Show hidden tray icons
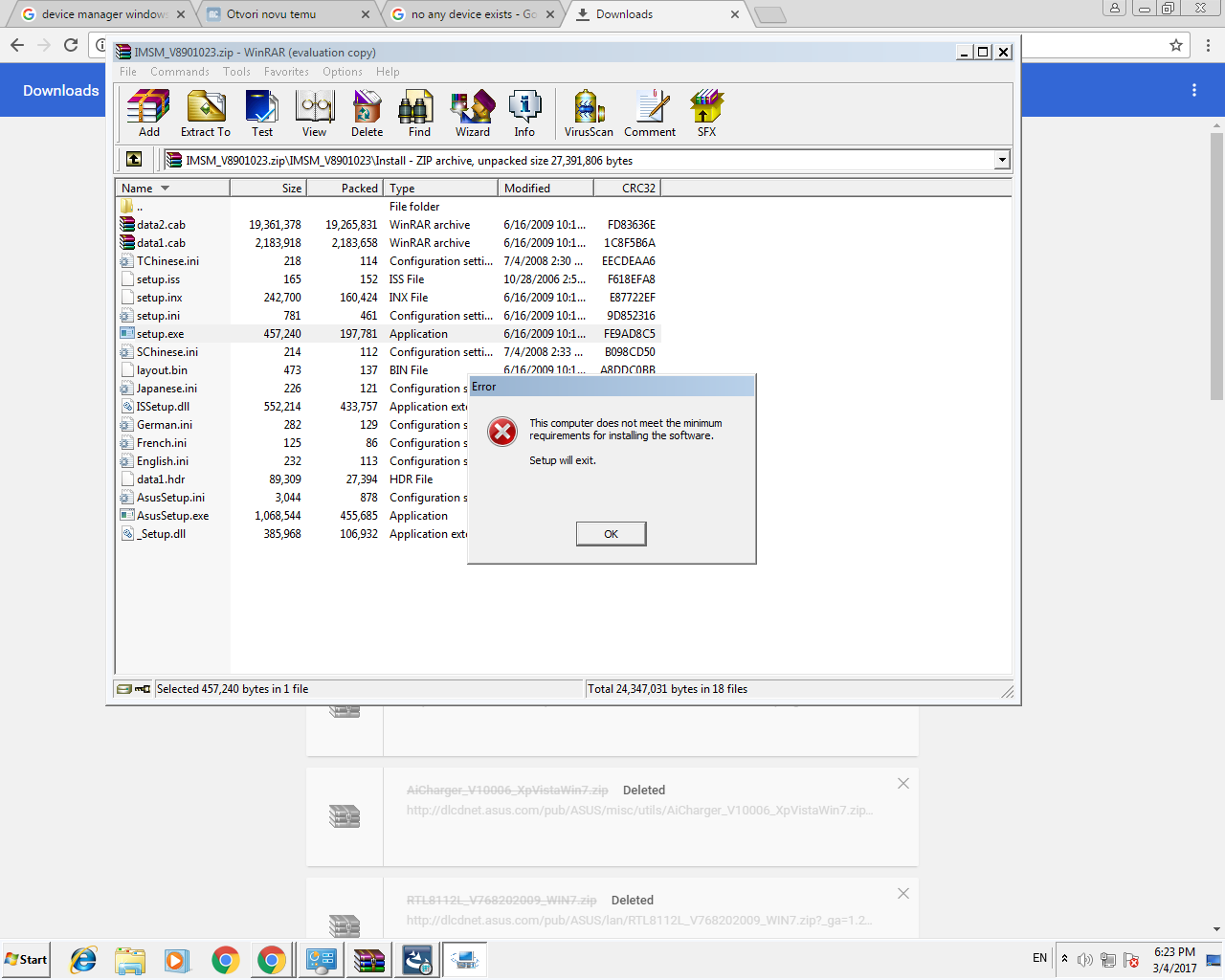This screenshot has width=1225, height=980. click(x=1064, y=959)
